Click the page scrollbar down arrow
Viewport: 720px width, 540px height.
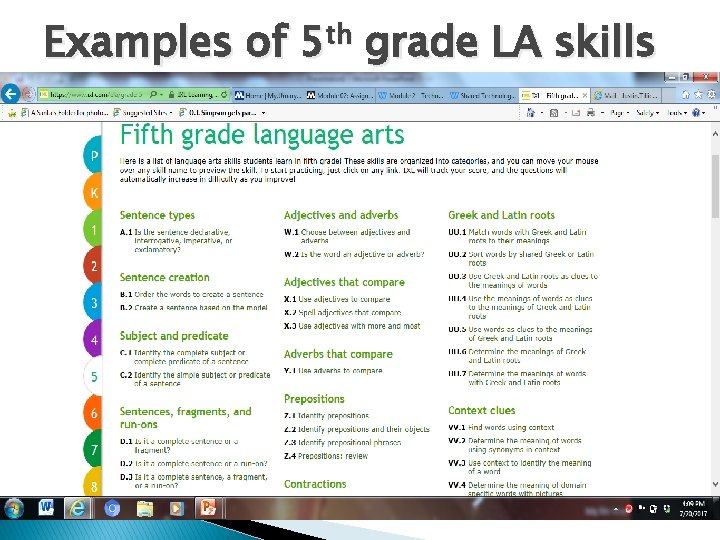(x=715, y=485)
